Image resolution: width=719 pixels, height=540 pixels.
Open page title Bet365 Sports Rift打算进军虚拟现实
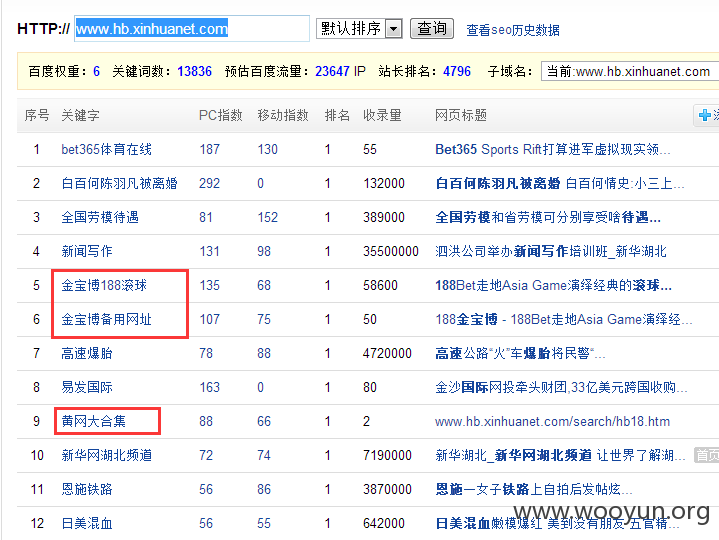[553, 149]
